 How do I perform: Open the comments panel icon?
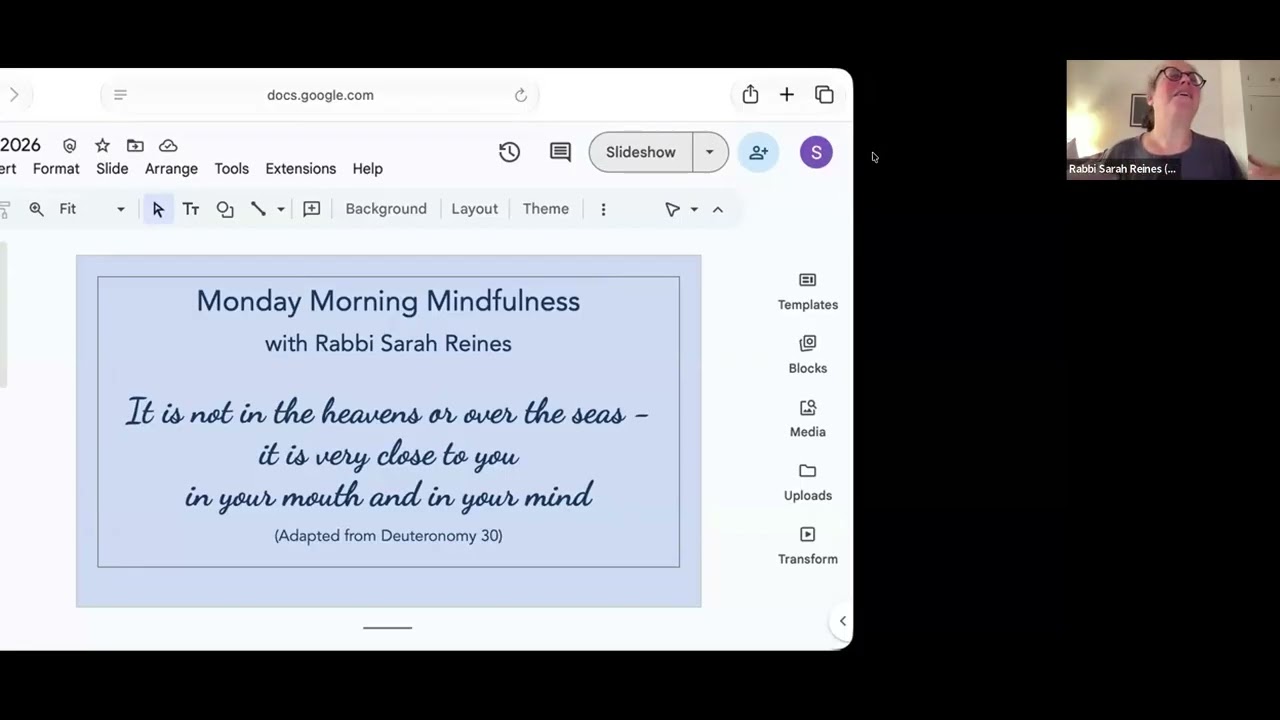pos(560,152)
